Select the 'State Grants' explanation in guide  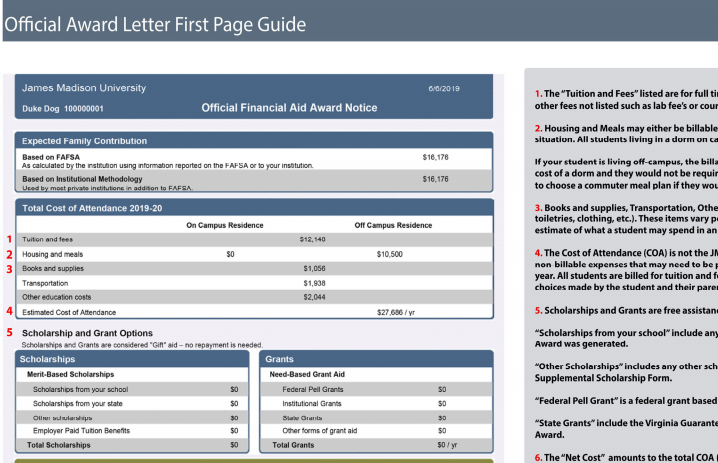pyautogui.click(x=626, y=429)
